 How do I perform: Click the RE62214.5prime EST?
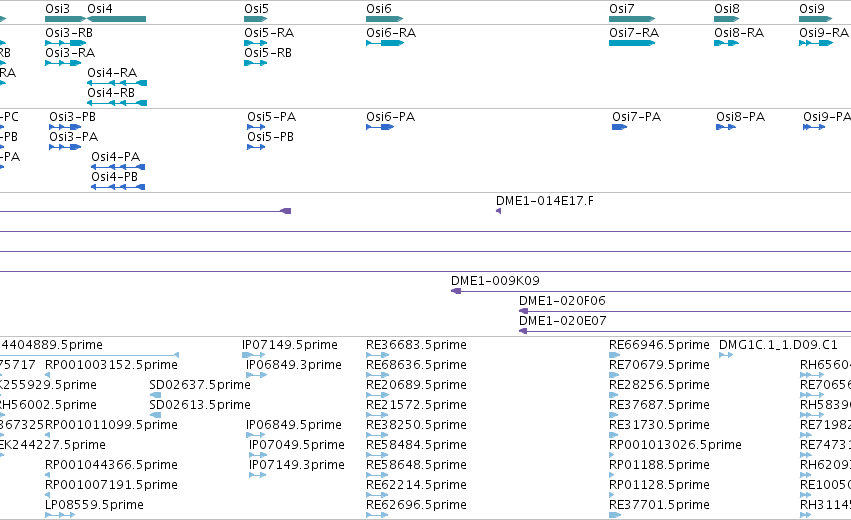377,495
